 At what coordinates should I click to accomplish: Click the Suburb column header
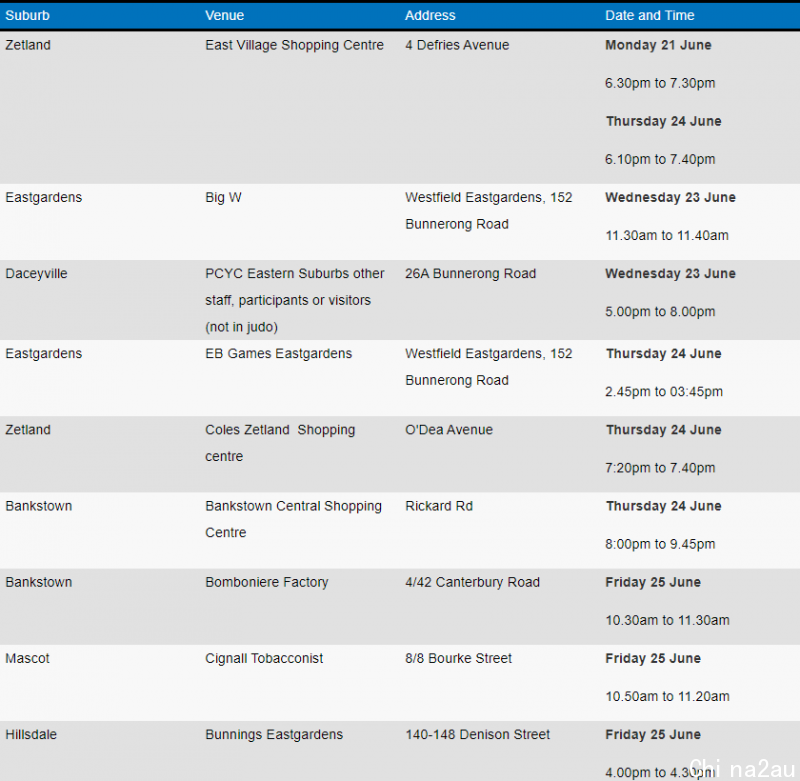pos(28,15)
